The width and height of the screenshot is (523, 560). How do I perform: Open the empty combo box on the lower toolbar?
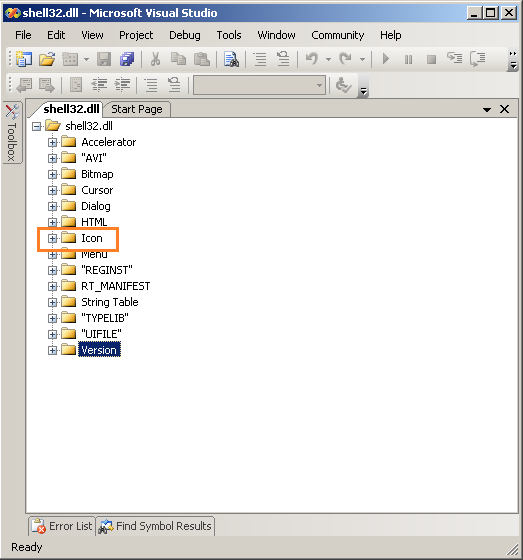pos(259,85)
